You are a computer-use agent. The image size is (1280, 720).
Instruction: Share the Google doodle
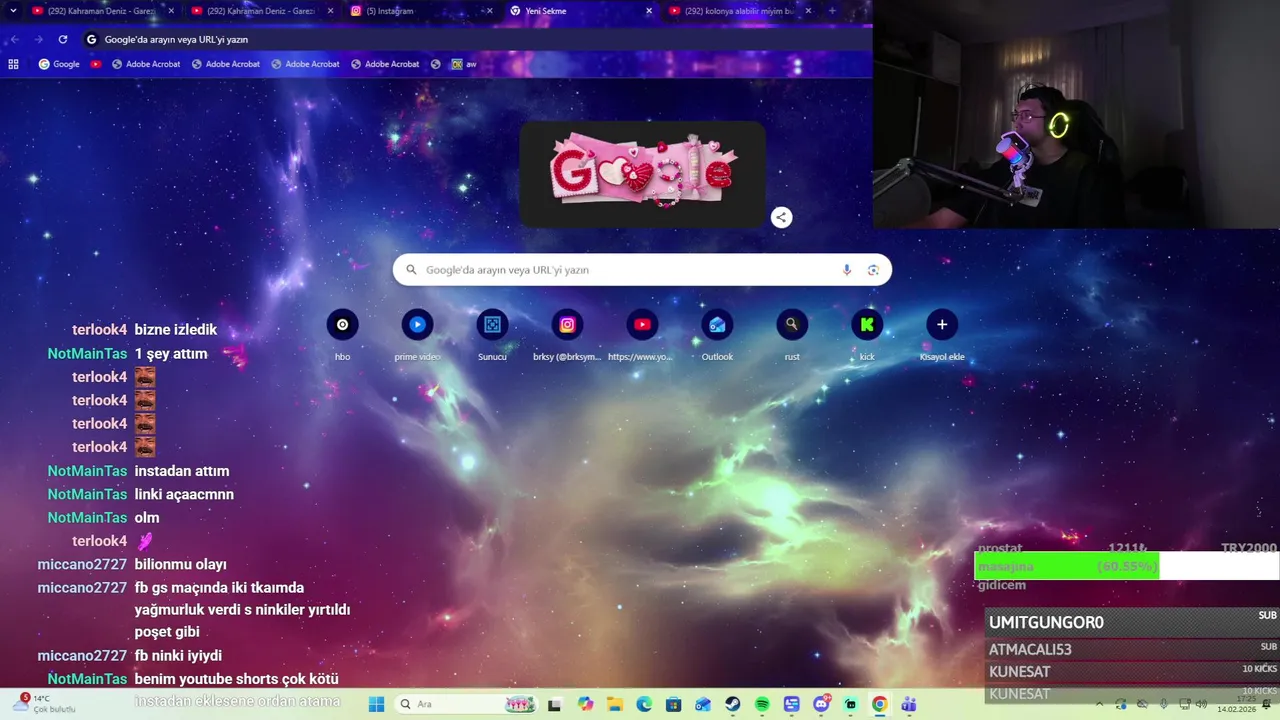(x=781, y=217)
